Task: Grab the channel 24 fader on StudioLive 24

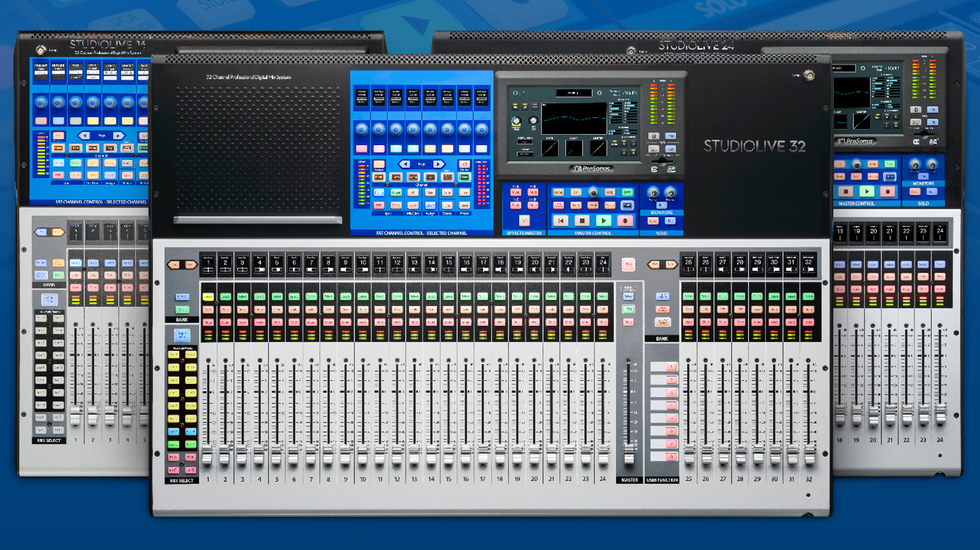Action: [x=940, y=414]
